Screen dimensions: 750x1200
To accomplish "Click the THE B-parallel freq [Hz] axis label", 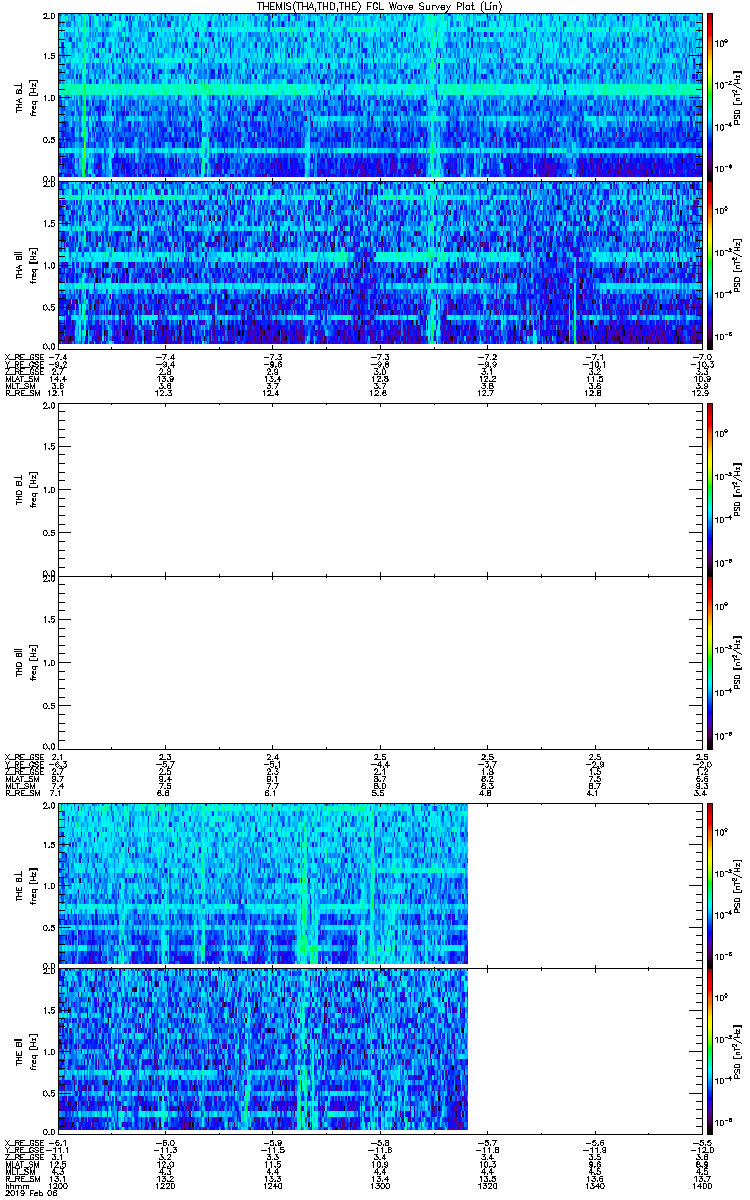I will coord(32,1051).
